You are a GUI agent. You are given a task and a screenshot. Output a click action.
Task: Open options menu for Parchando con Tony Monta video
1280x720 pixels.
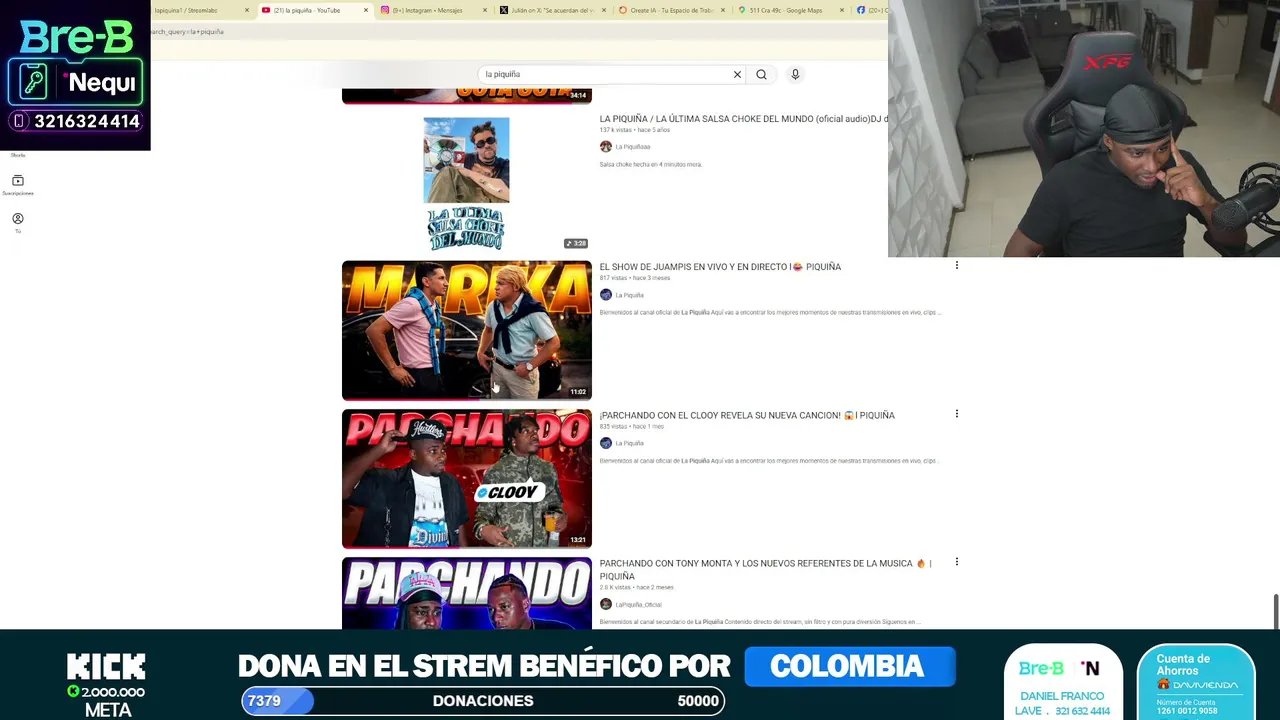click(x=957, y=562)
